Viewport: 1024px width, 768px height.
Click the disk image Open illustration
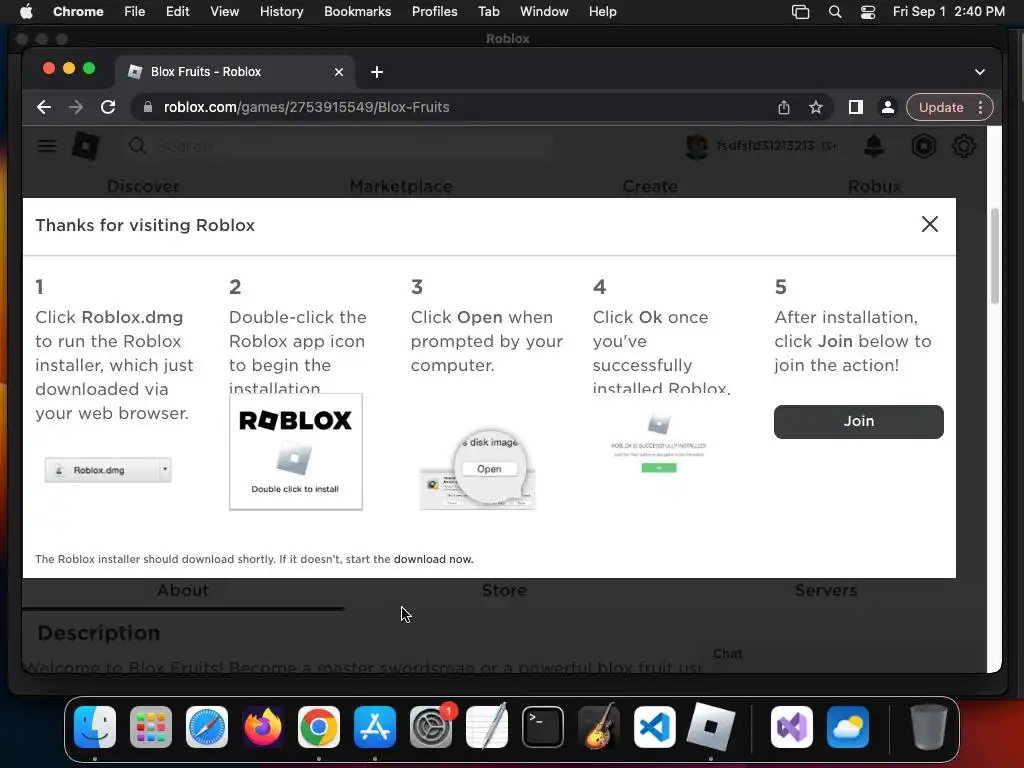point(477,467)
